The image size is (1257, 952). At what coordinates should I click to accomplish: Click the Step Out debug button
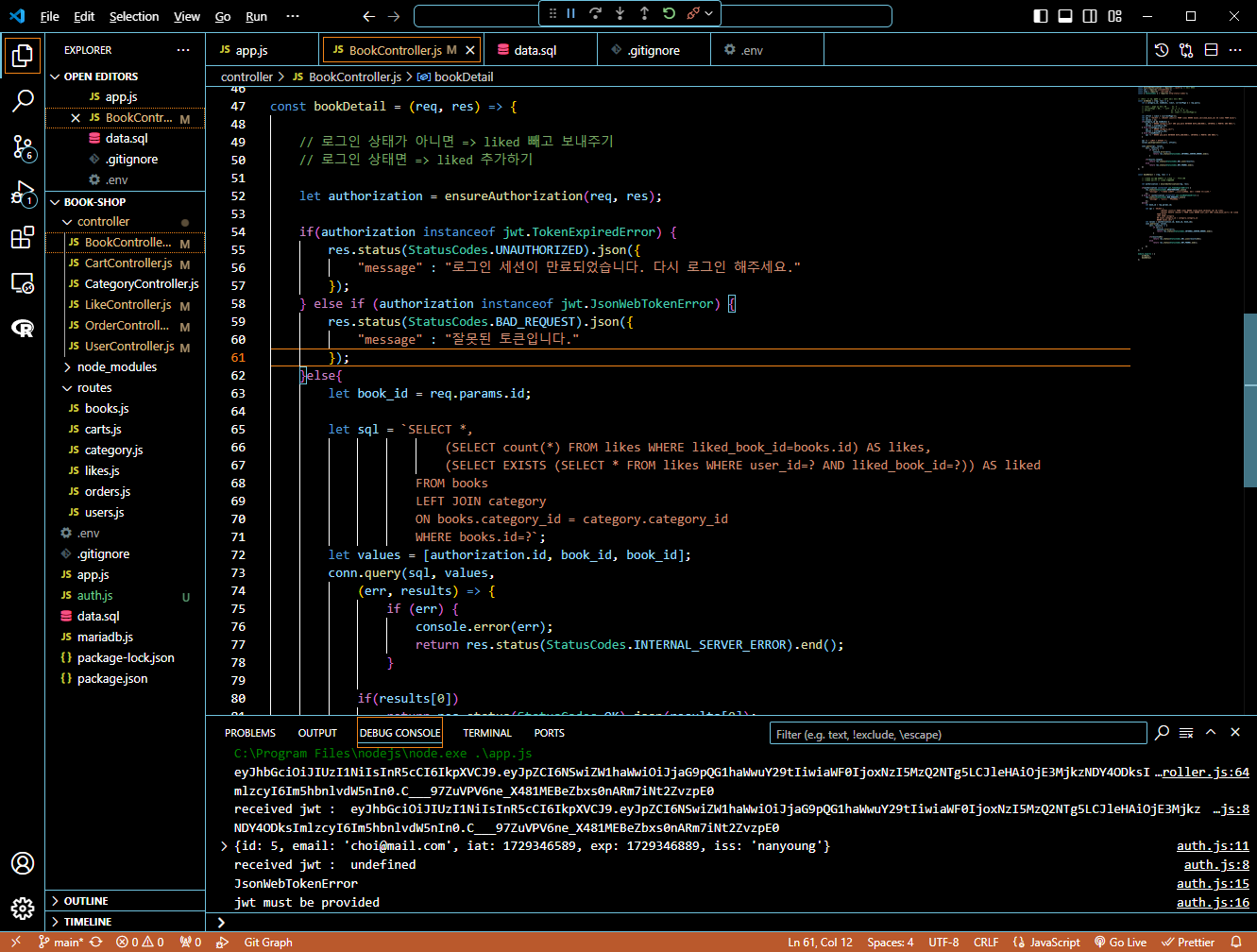(644, 13)
